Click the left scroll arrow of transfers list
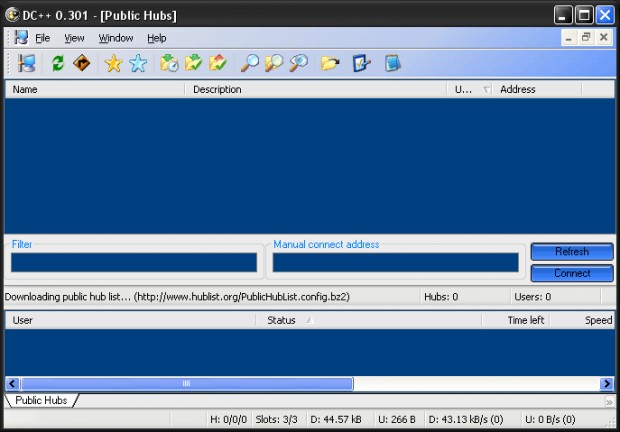 pos(12,383)
